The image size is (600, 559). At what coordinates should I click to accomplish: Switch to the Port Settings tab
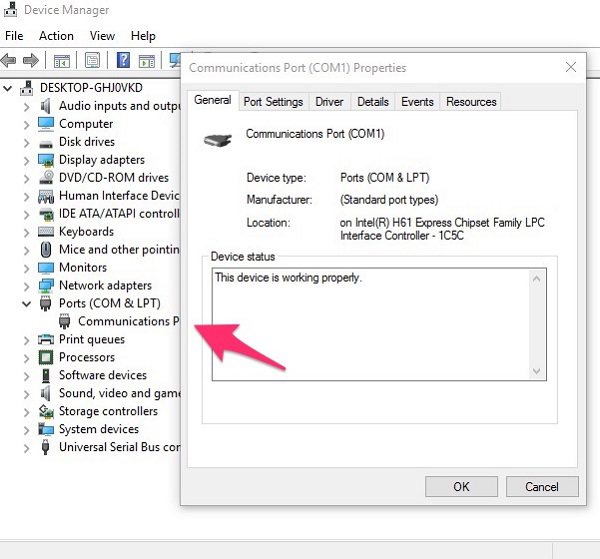tap(273, 102)
